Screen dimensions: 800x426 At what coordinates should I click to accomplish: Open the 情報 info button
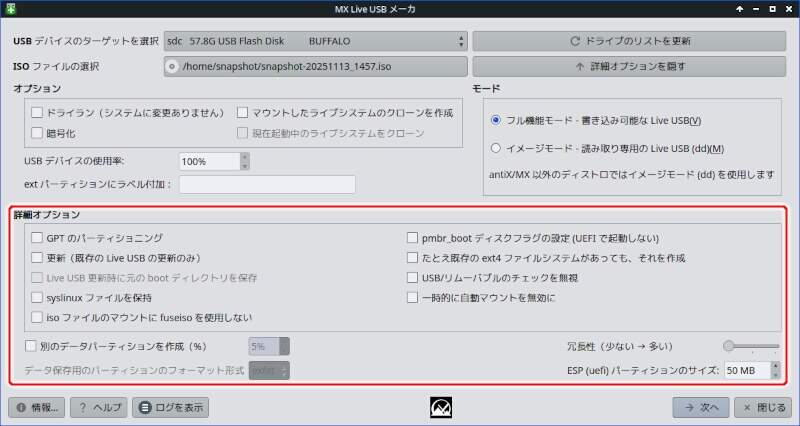(x=37, y=407)
